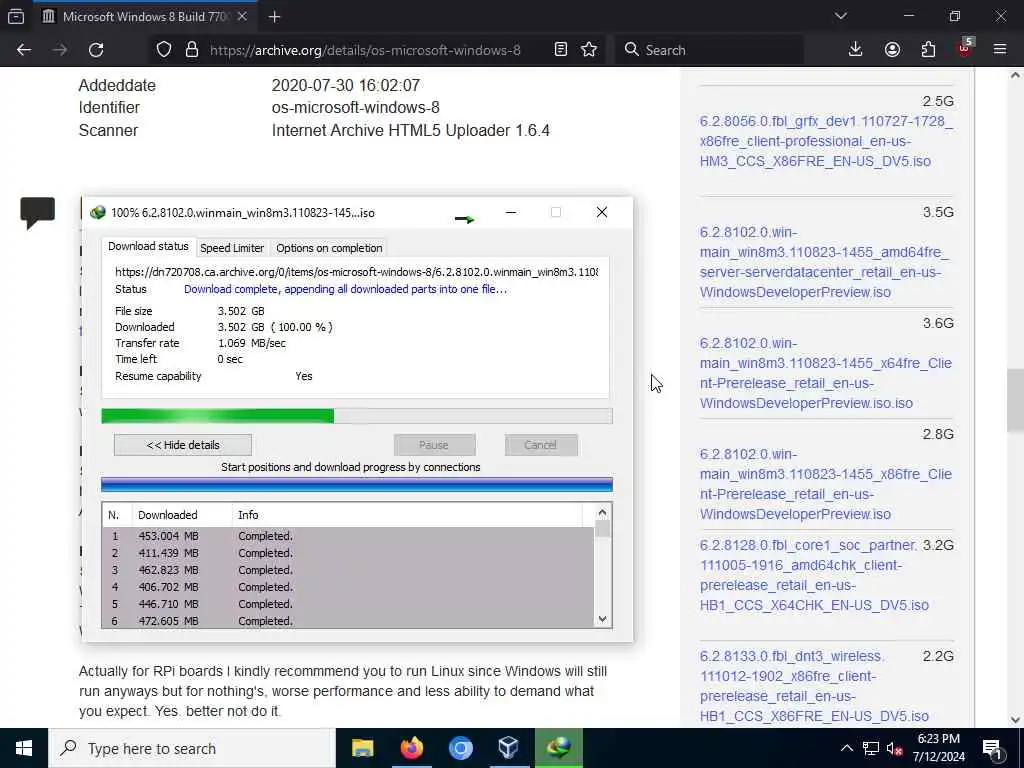Click the Downloaded column header
The image size is (1024, 768).
[182, 515]
